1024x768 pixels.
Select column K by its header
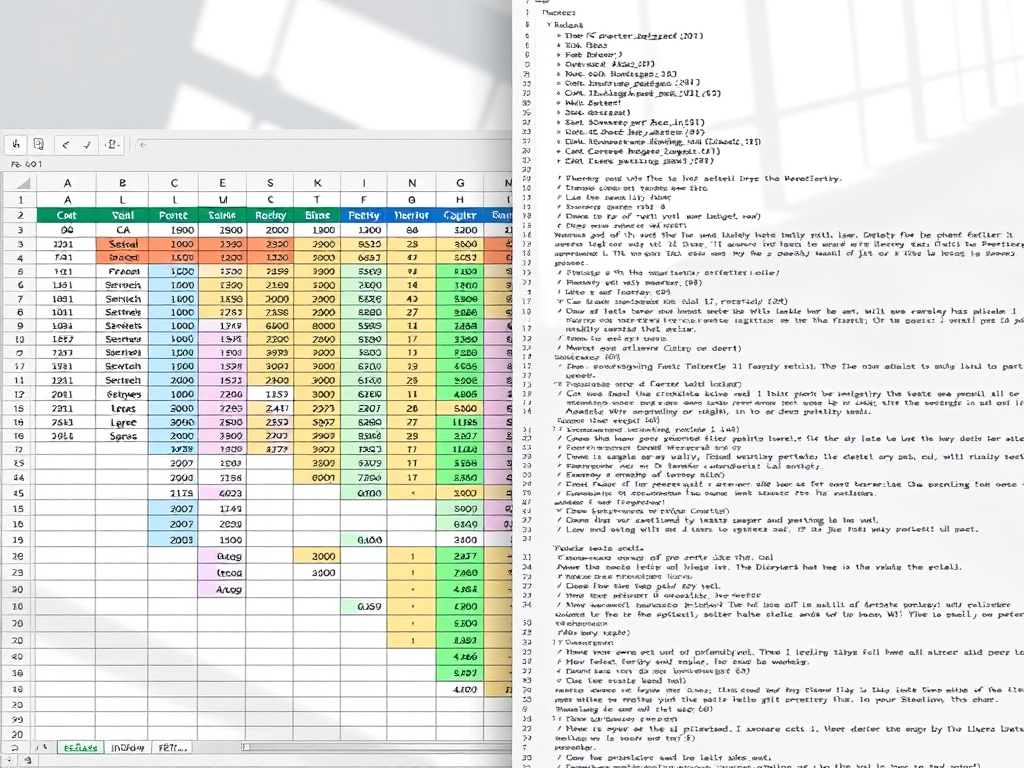(318, 183)
